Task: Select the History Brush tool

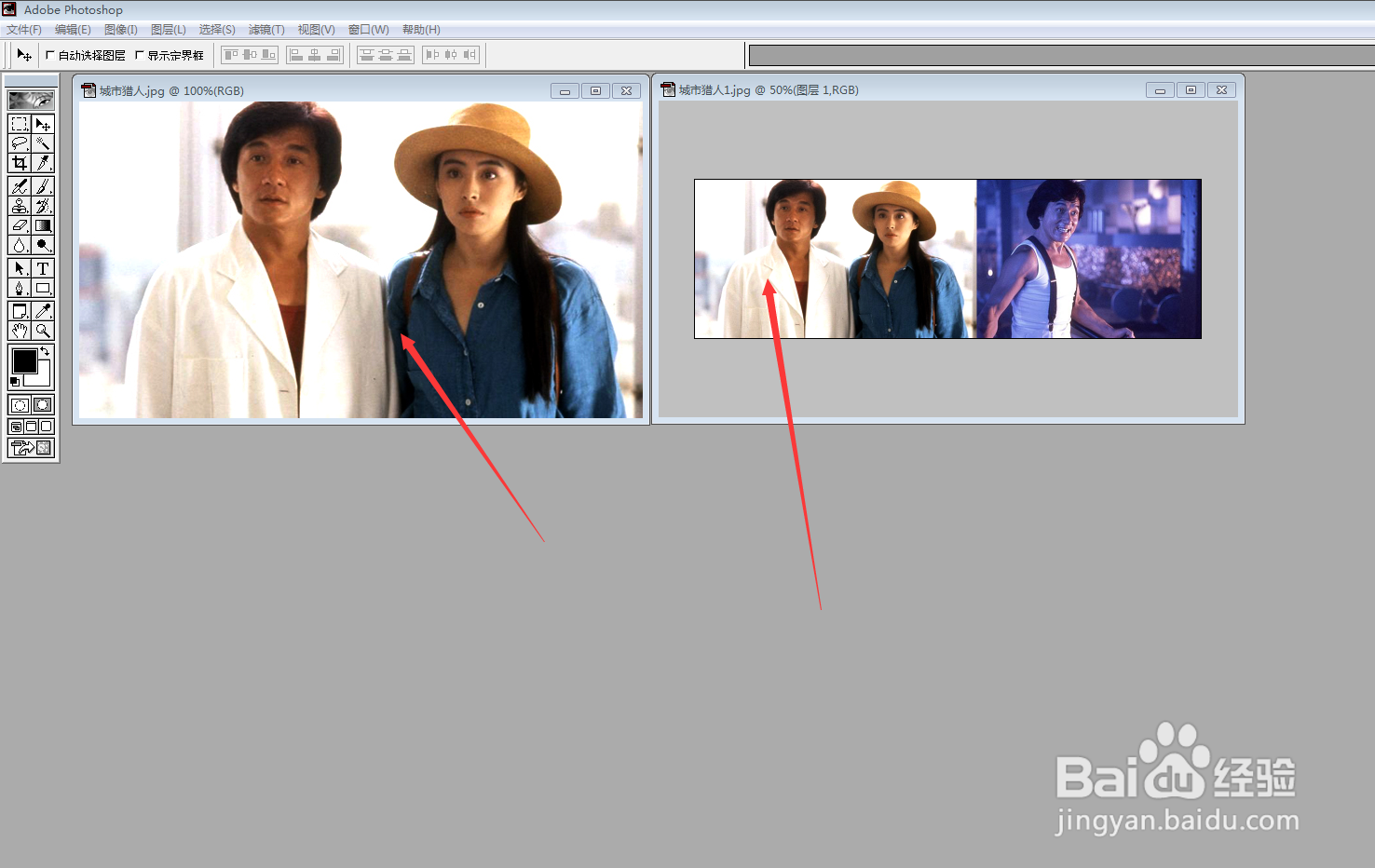Action: click(x=43, y=206)
